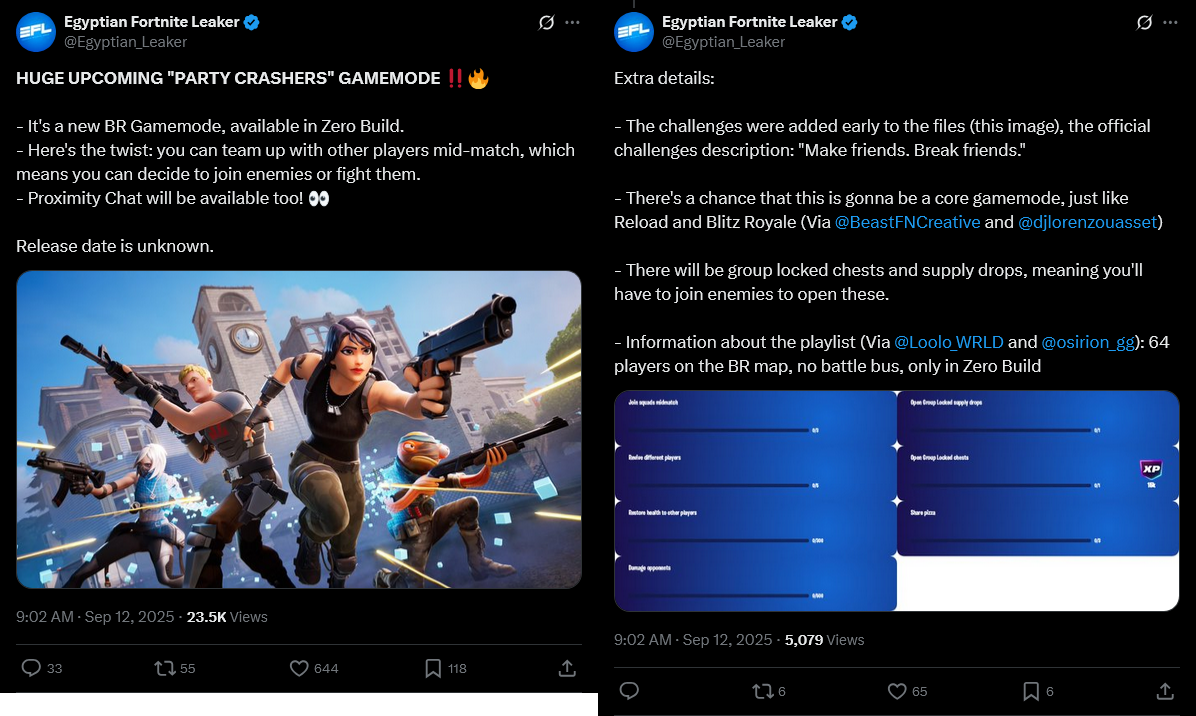Visit the @osirion_gg profile link
This screenshot has height=716, width=1196.
(x=1088, y=342)
